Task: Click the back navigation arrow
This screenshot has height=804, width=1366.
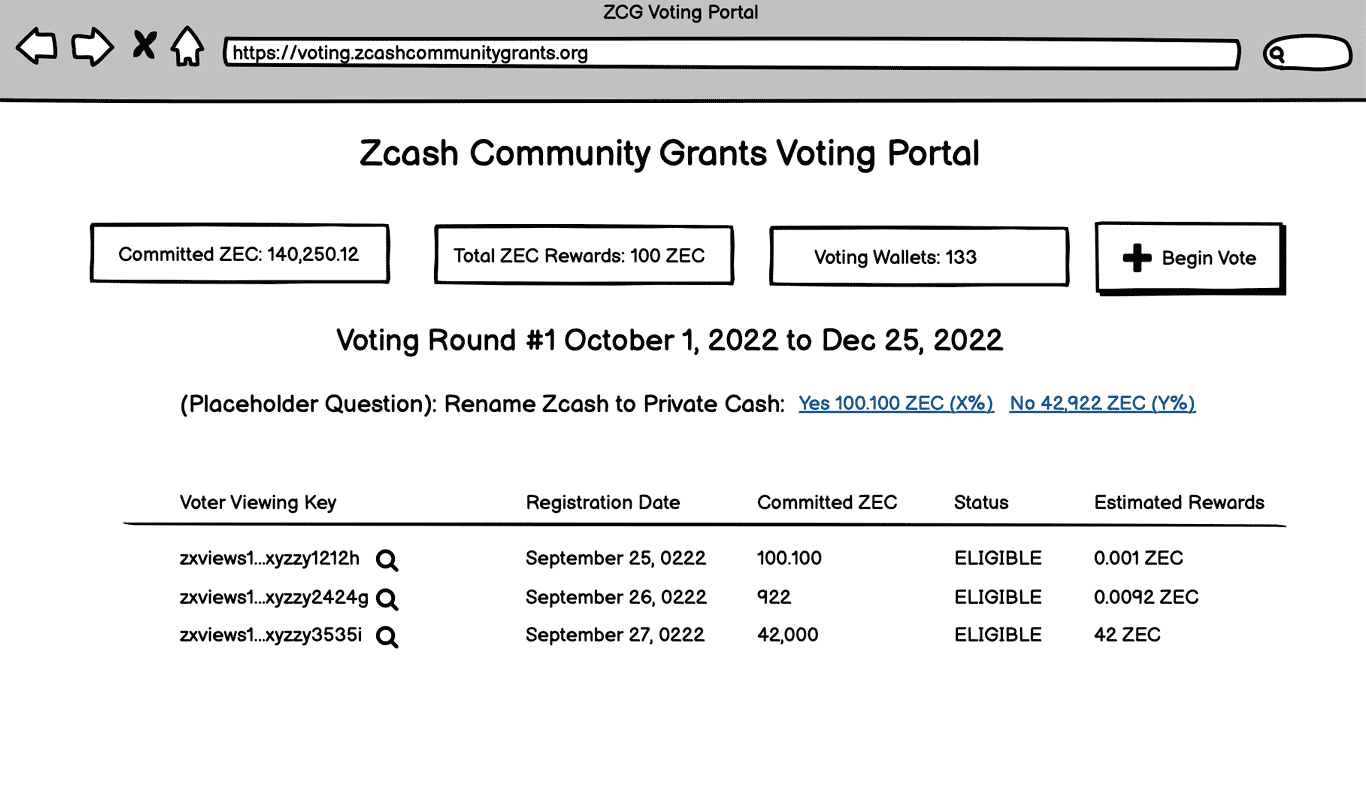Action: coord(36,45)
